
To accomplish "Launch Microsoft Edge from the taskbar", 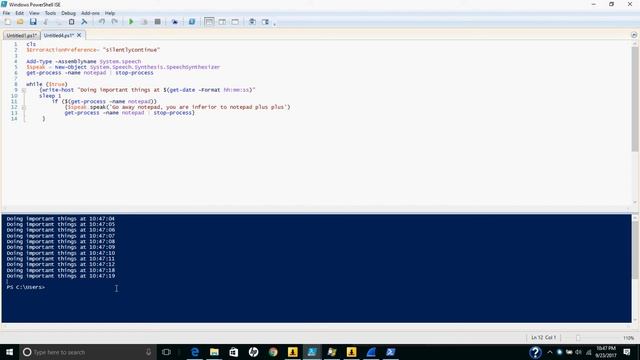I will (195, 352).
